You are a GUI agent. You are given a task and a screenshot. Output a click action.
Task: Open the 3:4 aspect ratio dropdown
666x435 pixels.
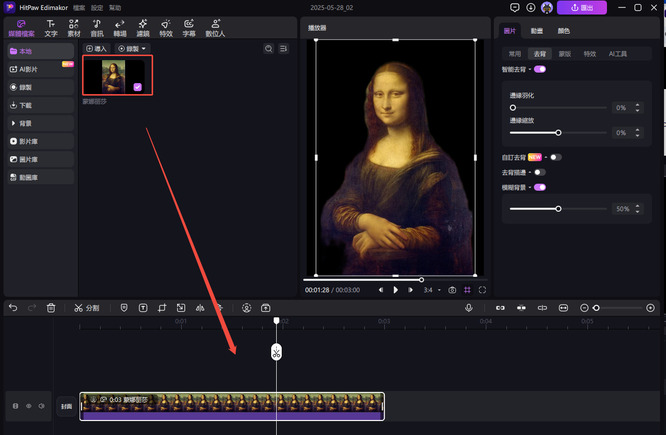pyautogui.click(x=432, y=290)
